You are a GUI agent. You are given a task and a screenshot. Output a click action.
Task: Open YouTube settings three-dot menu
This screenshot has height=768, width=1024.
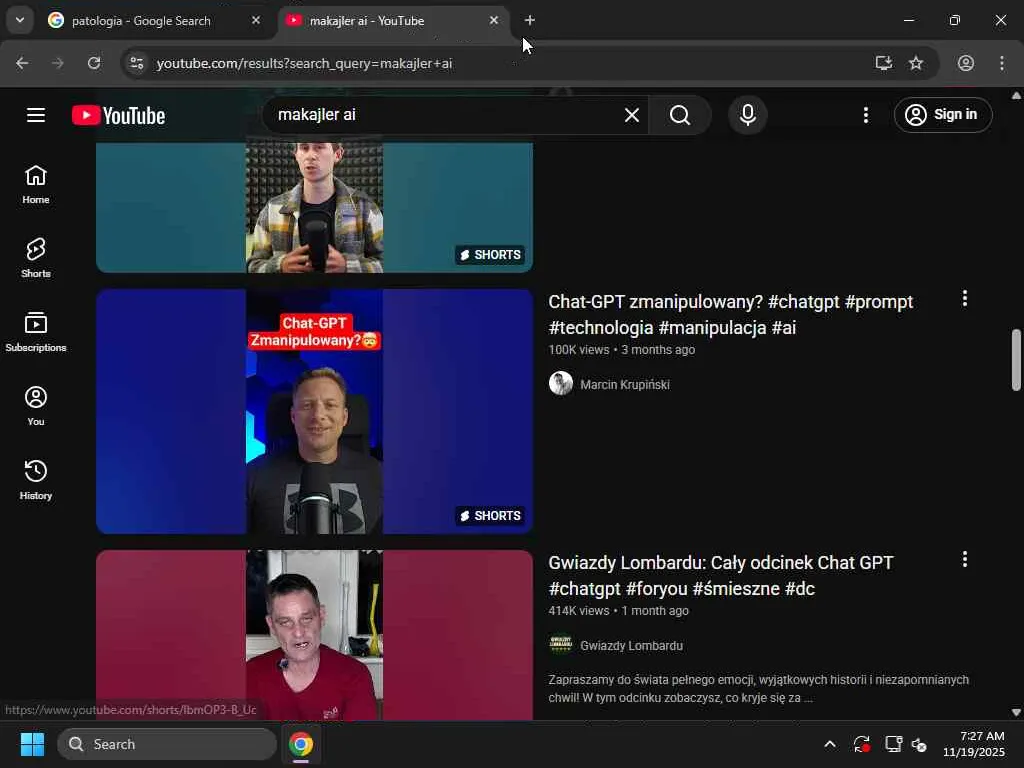click(x=866, y=115)
